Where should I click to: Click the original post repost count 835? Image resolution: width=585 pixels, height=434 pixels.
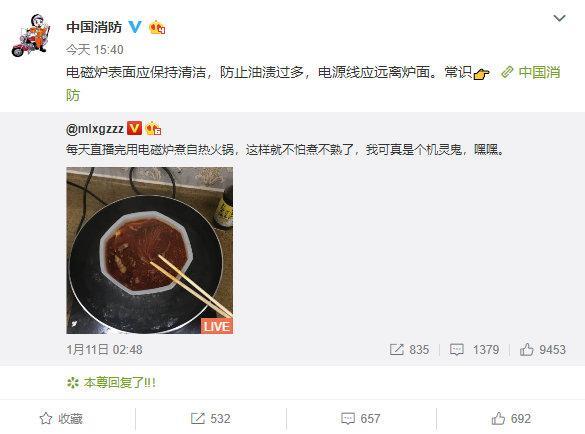pyautogui.click(x=409, y=350)
